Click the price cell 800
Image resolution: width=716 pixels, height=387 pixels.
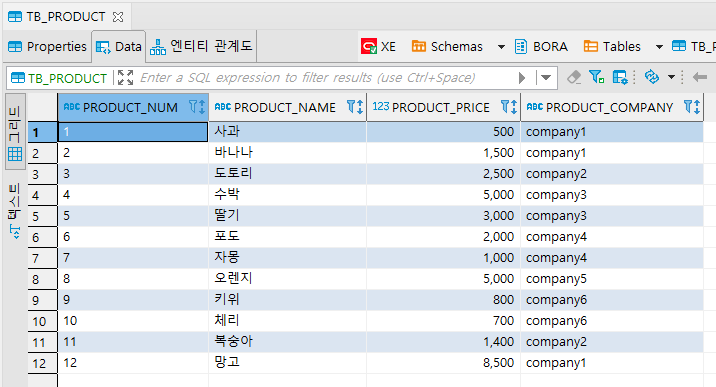(x=443, y=300)
